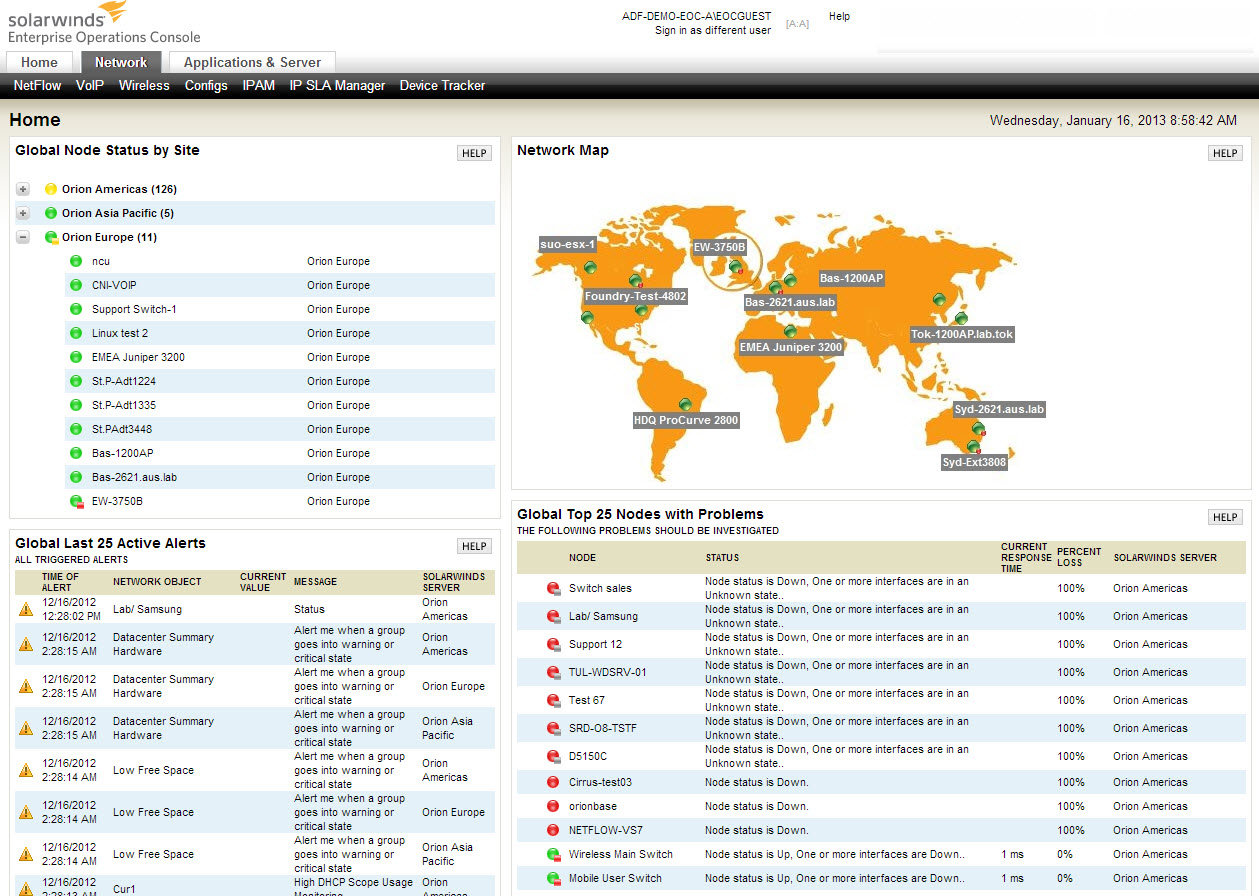Open the TUL-WDSRV-01 node link
Screen dimensions: 1259x896
(608, 672)
